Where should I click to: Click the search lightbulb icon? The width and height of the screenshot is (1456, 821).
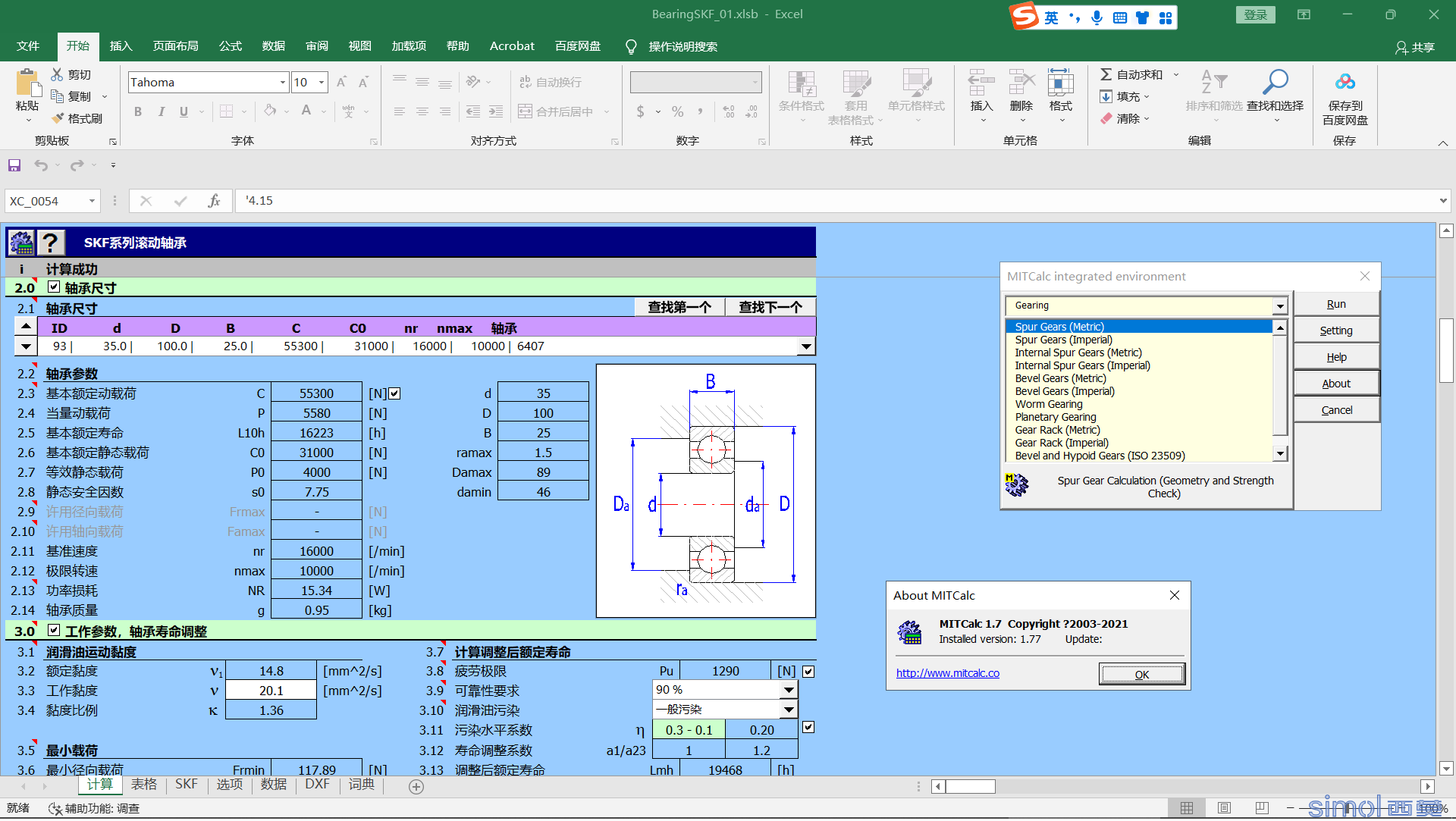(631, 47)
